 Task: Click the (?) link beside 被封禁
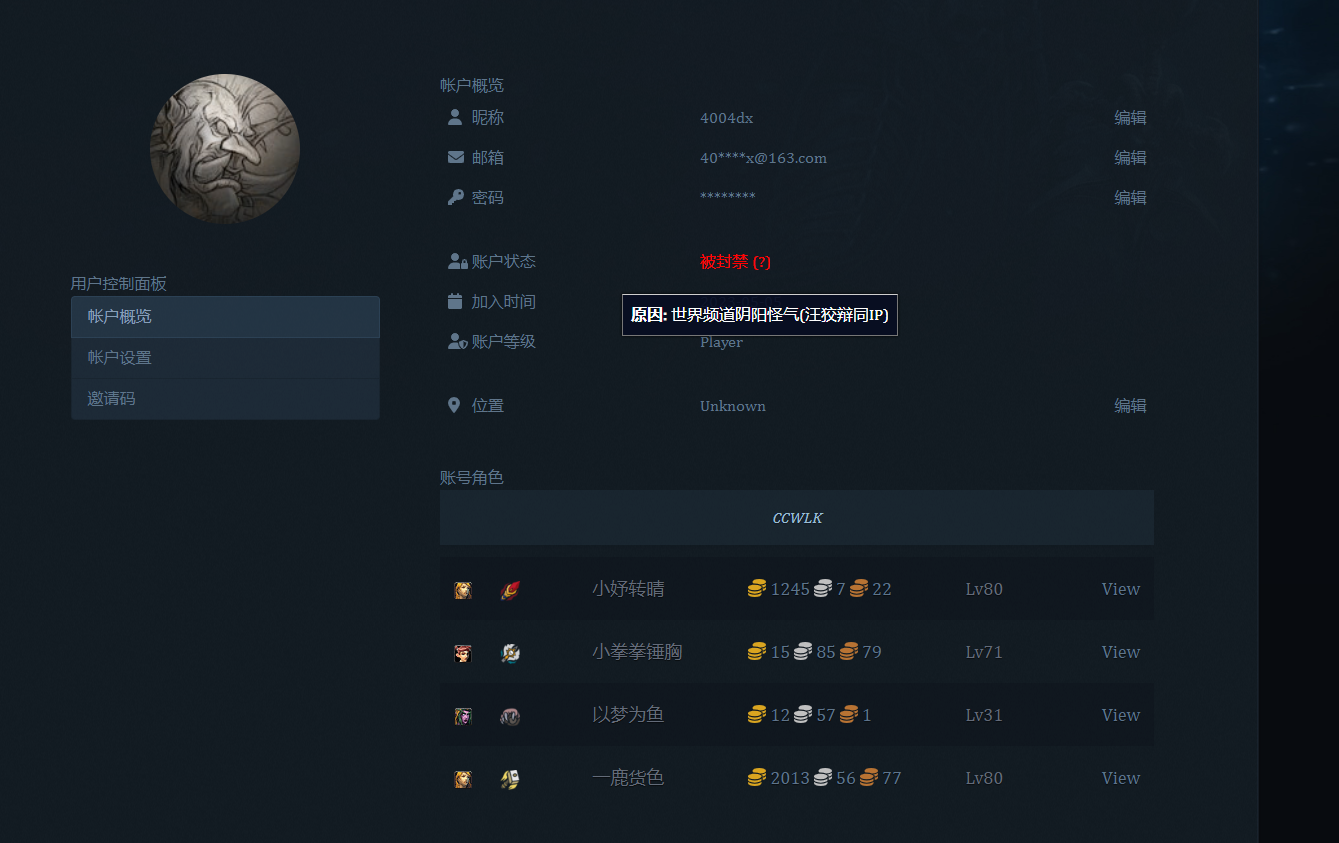point(762,261)
